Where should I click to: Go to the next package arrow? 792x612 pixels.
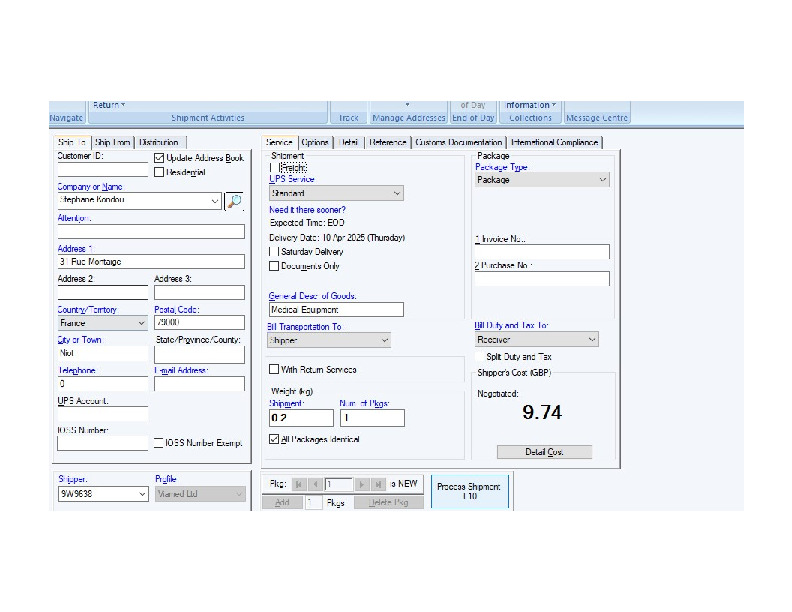click(362, 484)
